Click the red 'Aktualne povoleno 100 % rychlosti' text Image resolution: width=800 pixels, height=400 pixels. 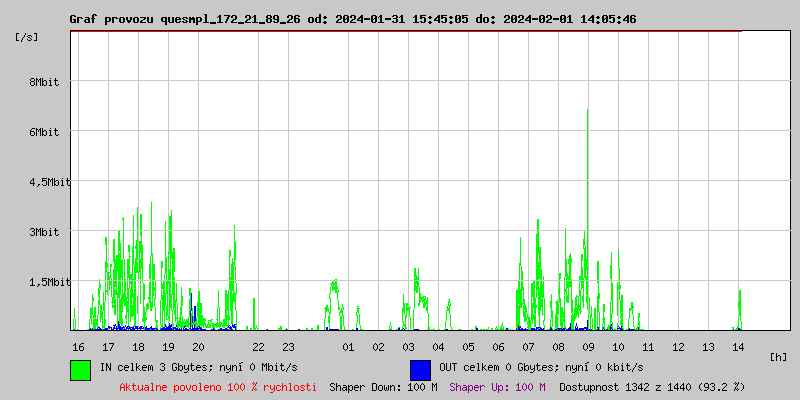[218, 387]
